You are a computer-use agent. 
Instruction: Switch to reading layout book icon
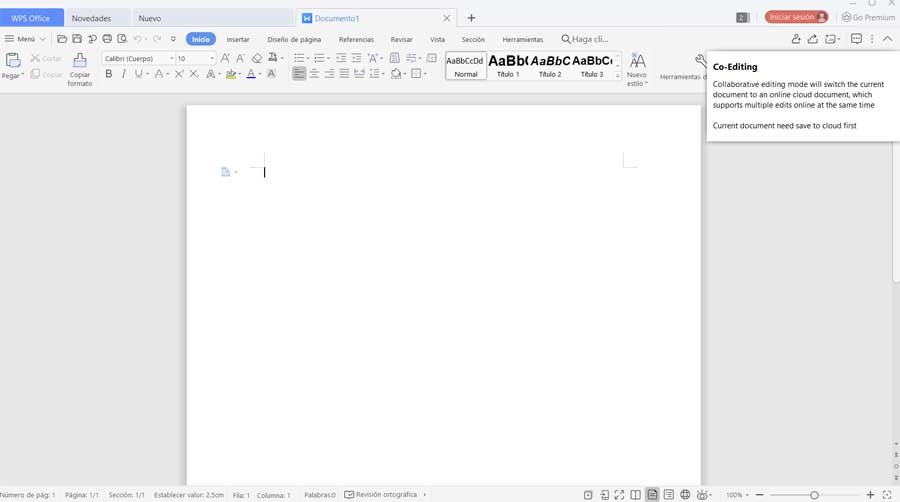[635, 495]
